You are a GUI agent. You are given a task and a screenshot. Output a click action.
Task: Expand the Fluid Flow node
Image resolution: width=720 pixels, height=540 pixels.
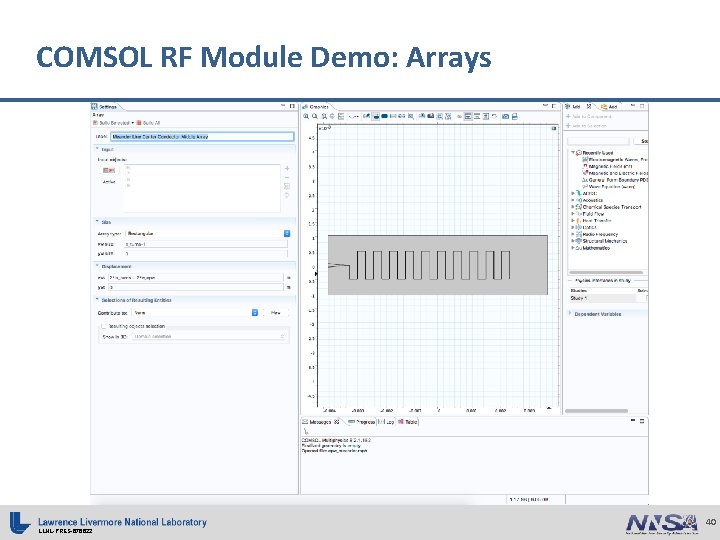[573, 214]
